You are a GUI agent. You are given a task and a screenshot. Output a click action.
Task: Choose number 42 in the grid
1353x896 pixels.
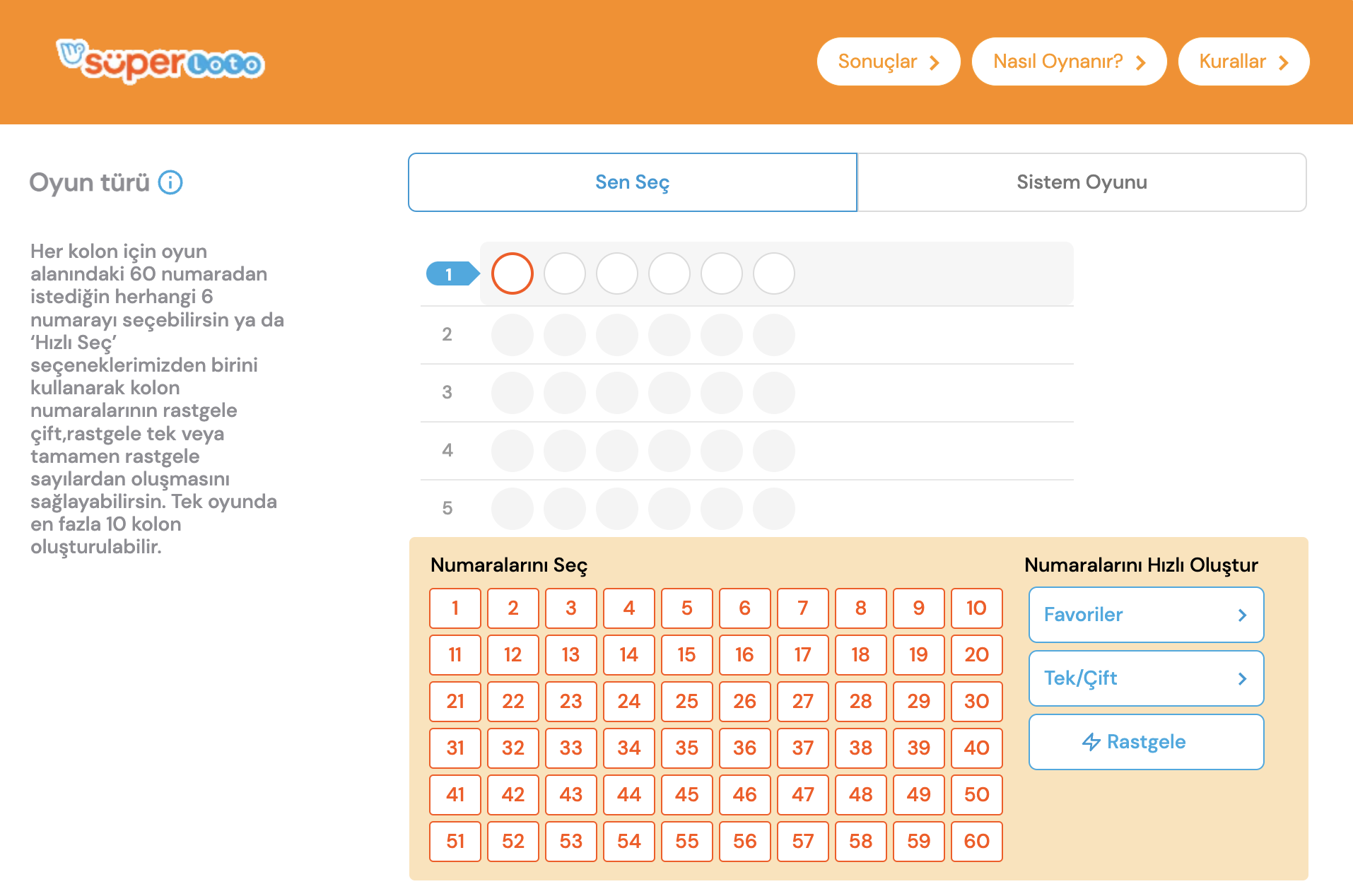513,795
